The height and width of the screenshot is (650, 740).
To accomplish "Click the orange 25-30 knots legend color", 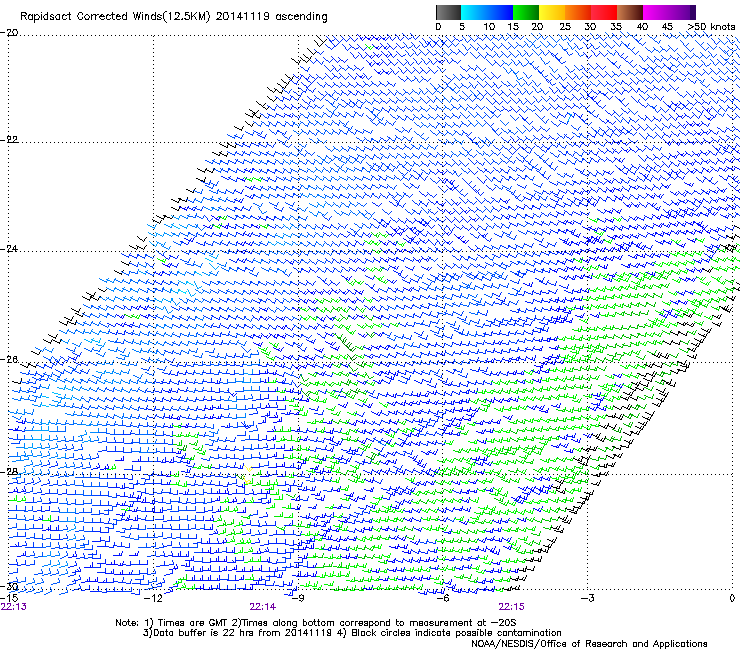I will (x=578, y=12).
